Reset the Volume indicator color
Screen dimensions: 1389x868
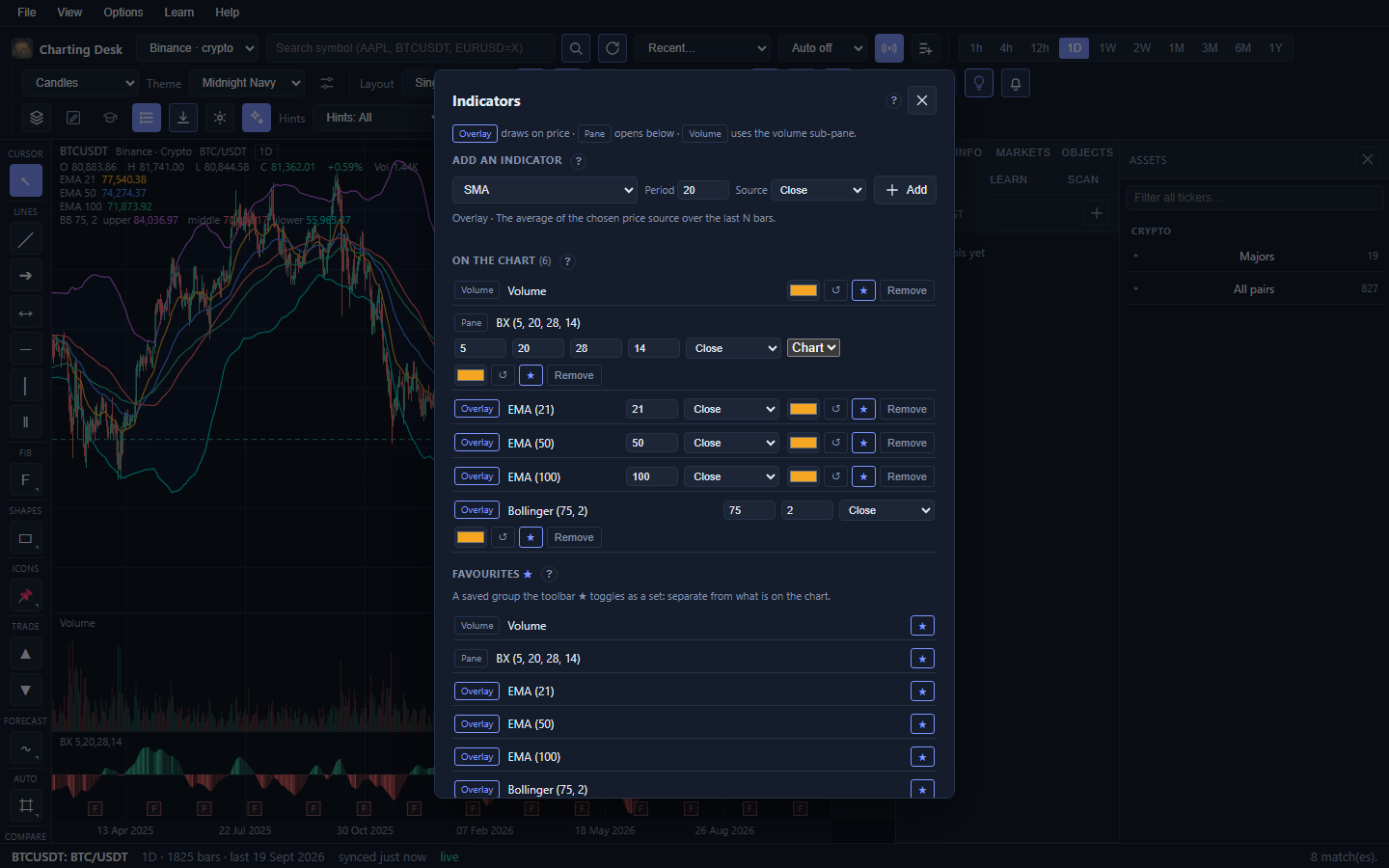click(836, 290)
